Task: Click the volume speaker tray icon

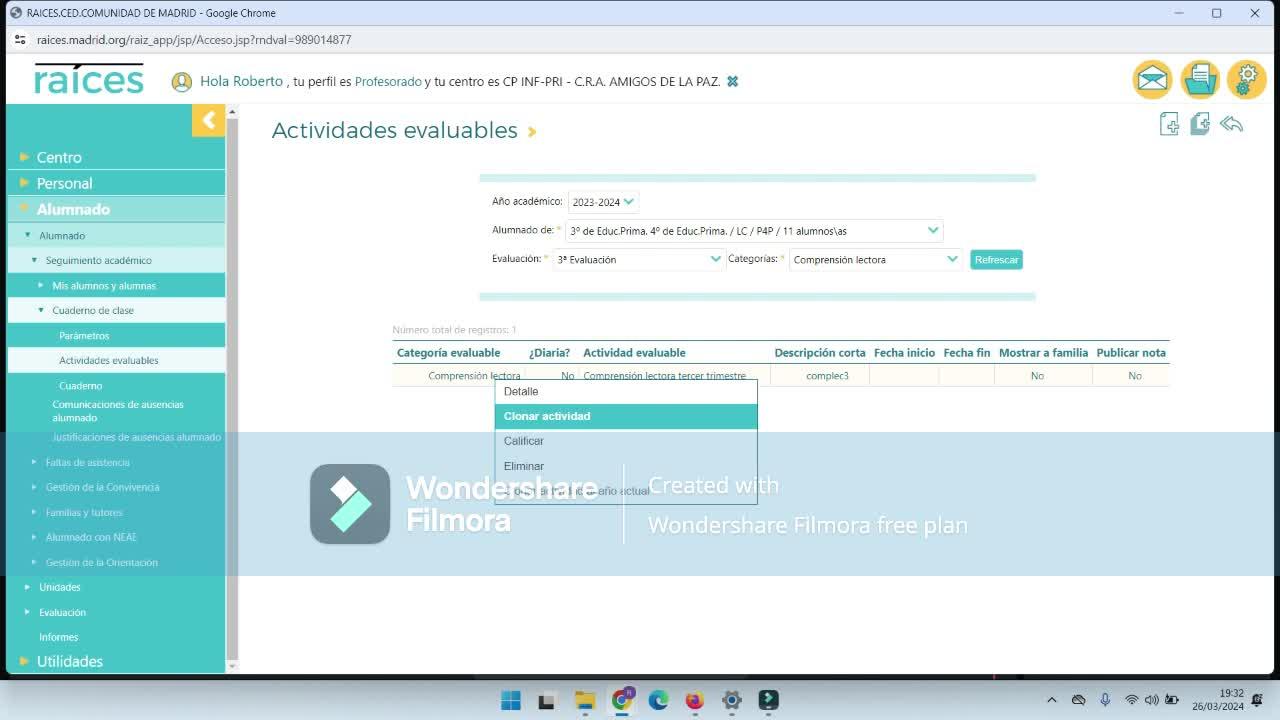Action: tap(1151, 700)
